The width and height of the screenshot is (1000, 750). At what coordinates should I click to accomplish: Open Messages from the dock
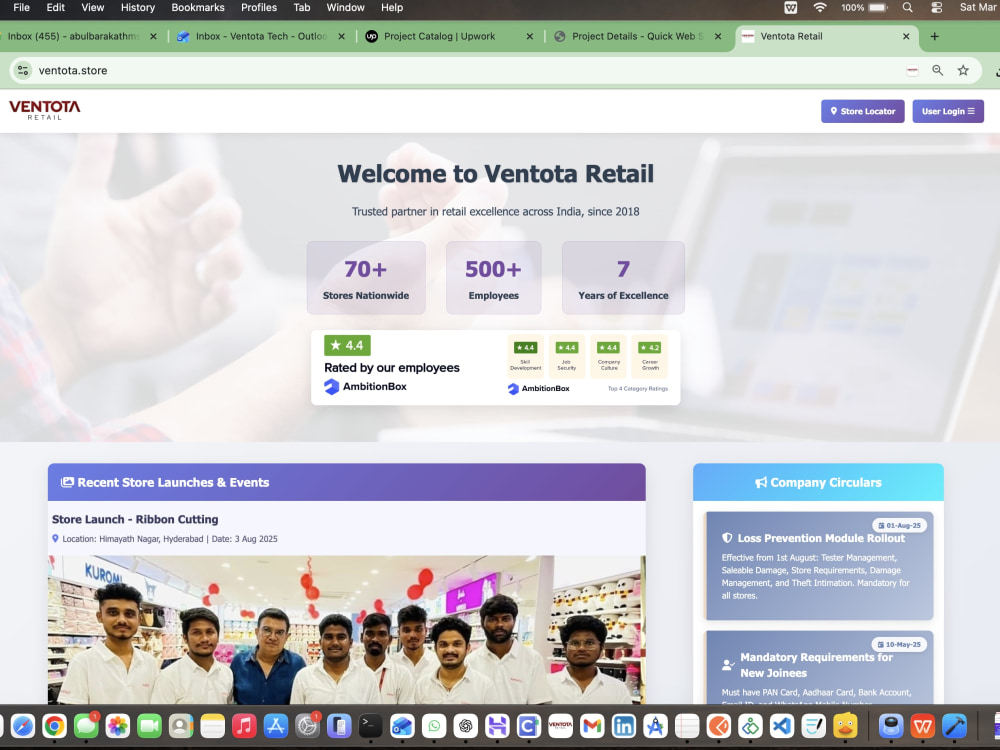[x=86, y=726]
